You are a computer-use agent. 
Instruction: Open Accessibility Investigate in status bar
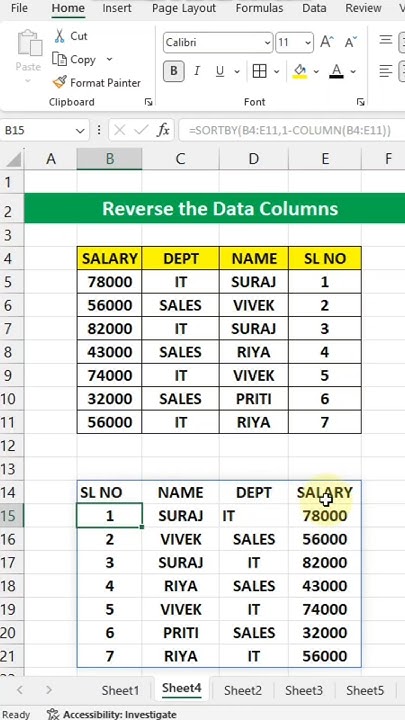point(112,714)
